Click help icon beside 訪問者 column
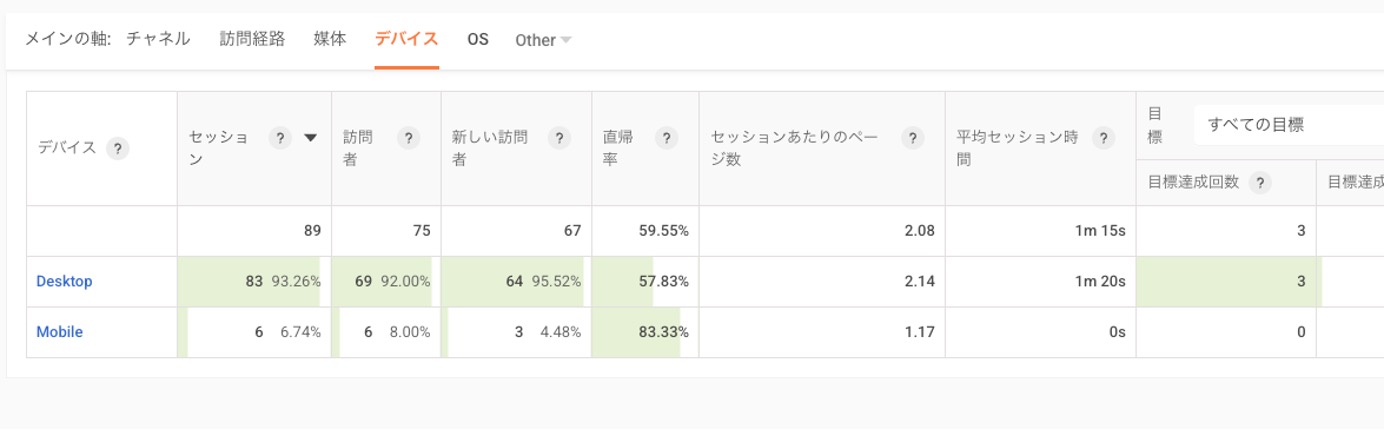Screen dimensions: 1384x430 (x=408, y=139)
